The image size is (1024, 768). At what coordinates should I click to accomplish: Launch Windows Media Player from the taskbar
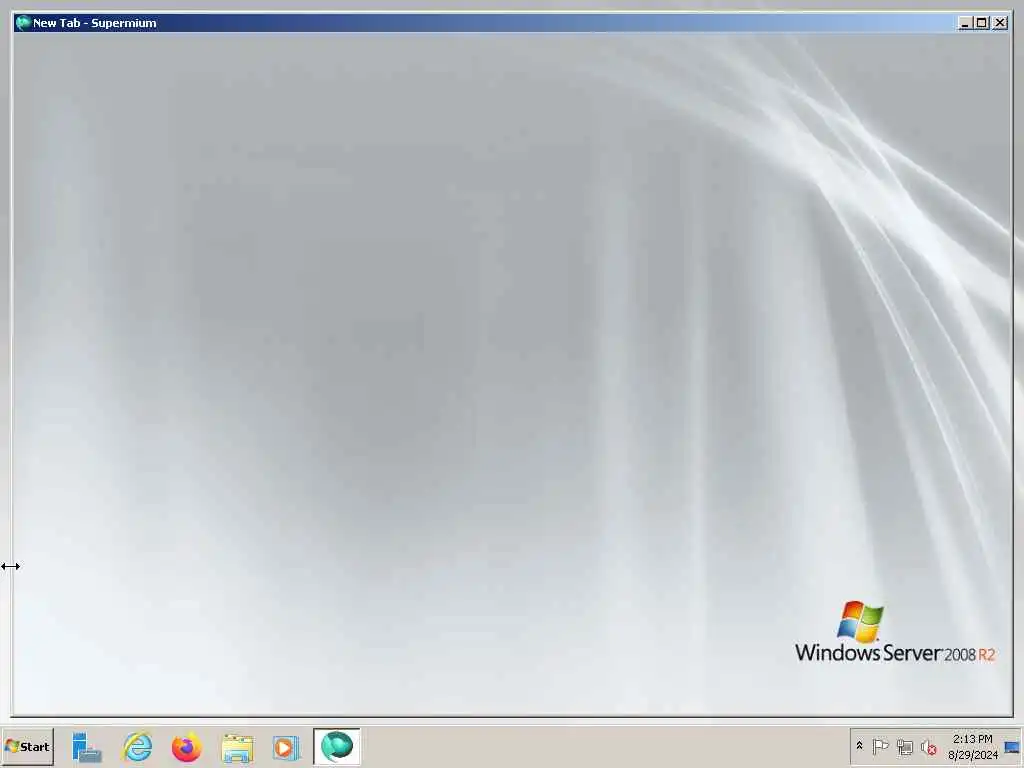tap(286, 746)
